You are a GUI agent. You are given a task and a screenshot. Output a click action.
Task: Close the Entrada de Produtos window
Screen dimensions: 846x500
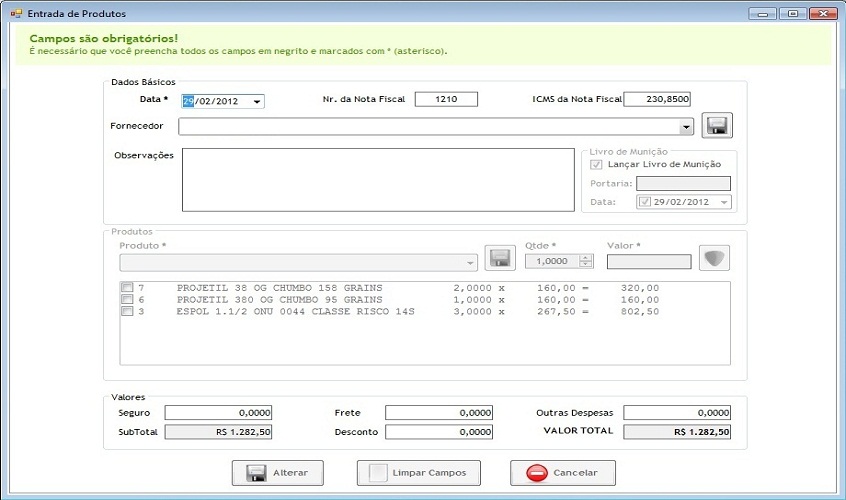click(x=823, y=13)
